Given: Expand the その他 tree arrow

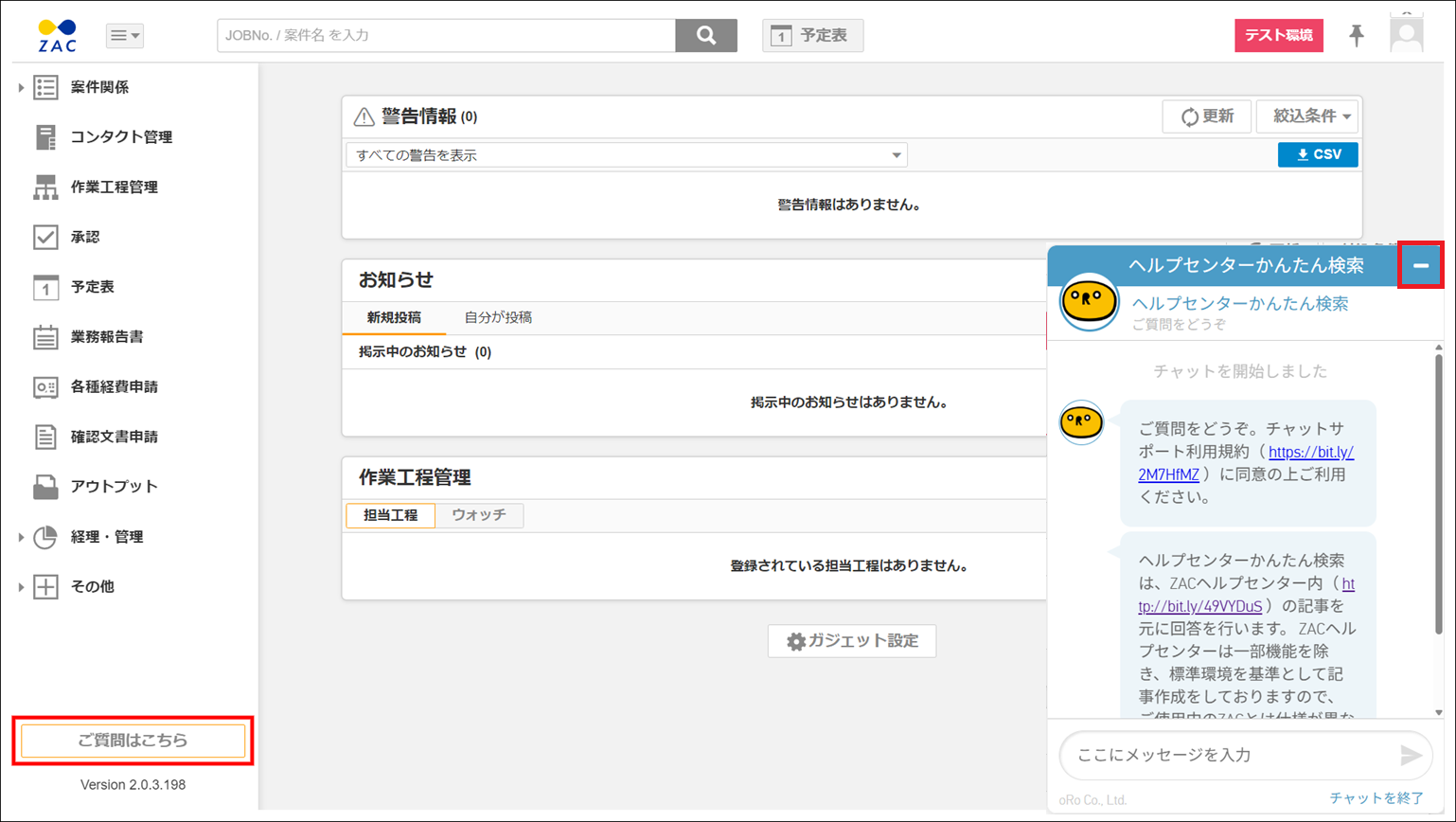Looking at the screenshot, I should 21,587.
